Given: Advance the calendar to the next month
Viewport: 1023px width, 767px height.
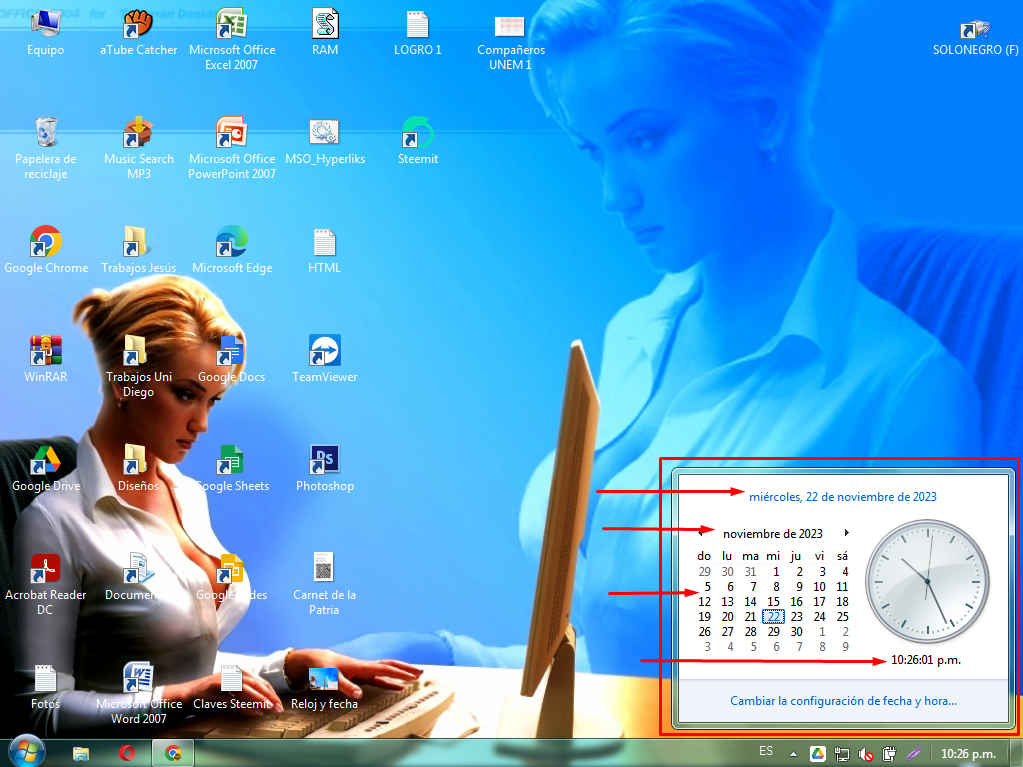Looking at the screenshot, I should [x=846, y=533].
